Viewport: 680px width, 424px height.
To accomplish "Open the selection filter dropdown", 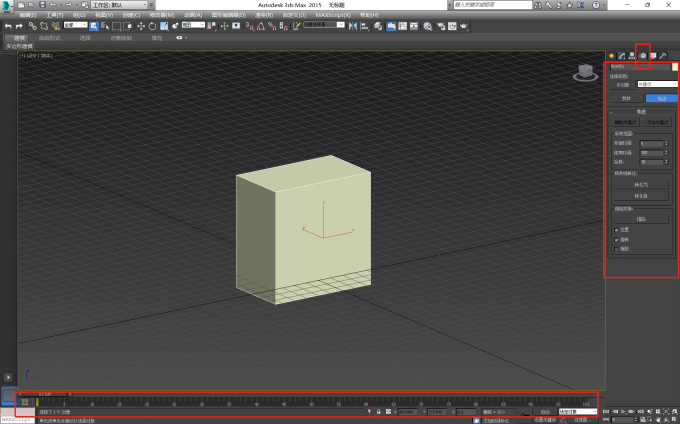I will point(75,25).
